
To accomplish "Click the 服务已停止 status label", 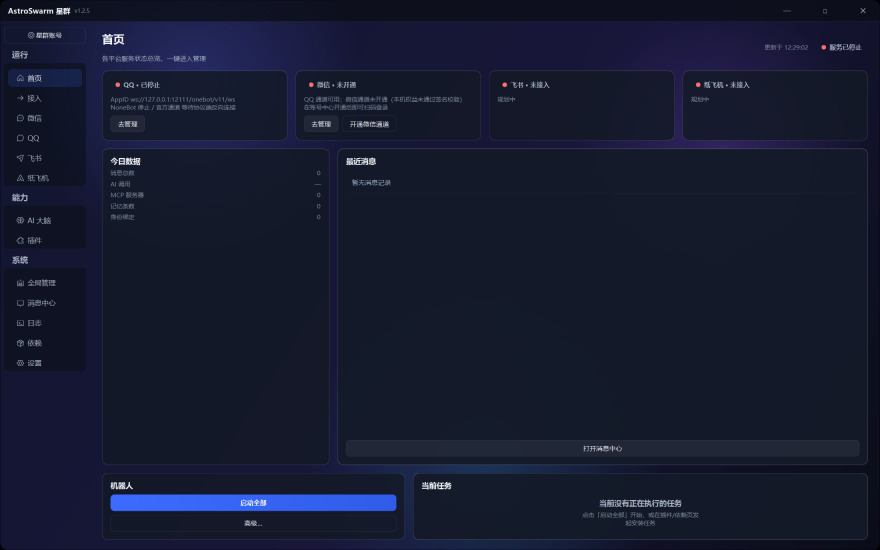I will [x=845, y=47].
